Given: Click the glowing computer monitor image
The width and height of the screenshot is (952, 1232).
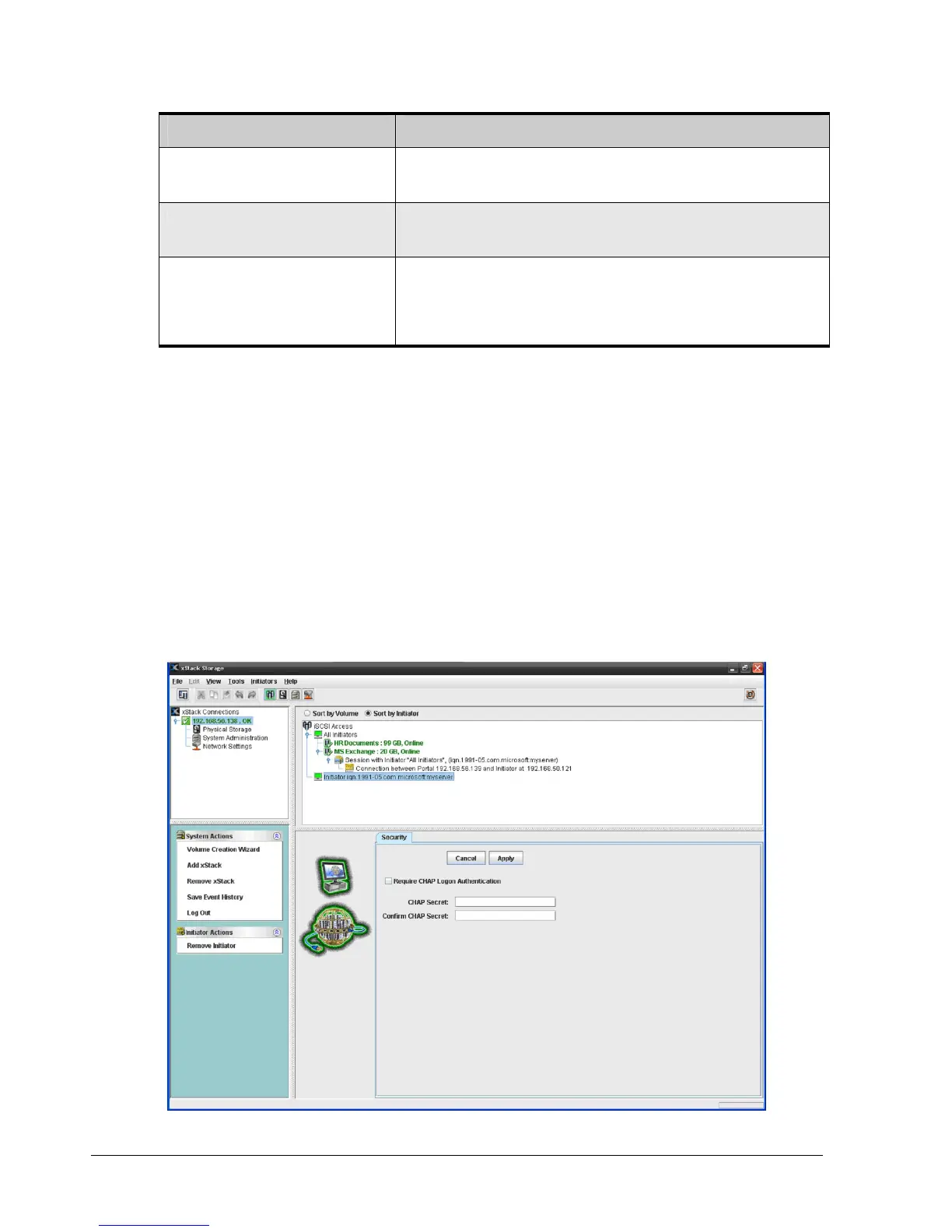Looking at the screenshot, I should [335, 876].
